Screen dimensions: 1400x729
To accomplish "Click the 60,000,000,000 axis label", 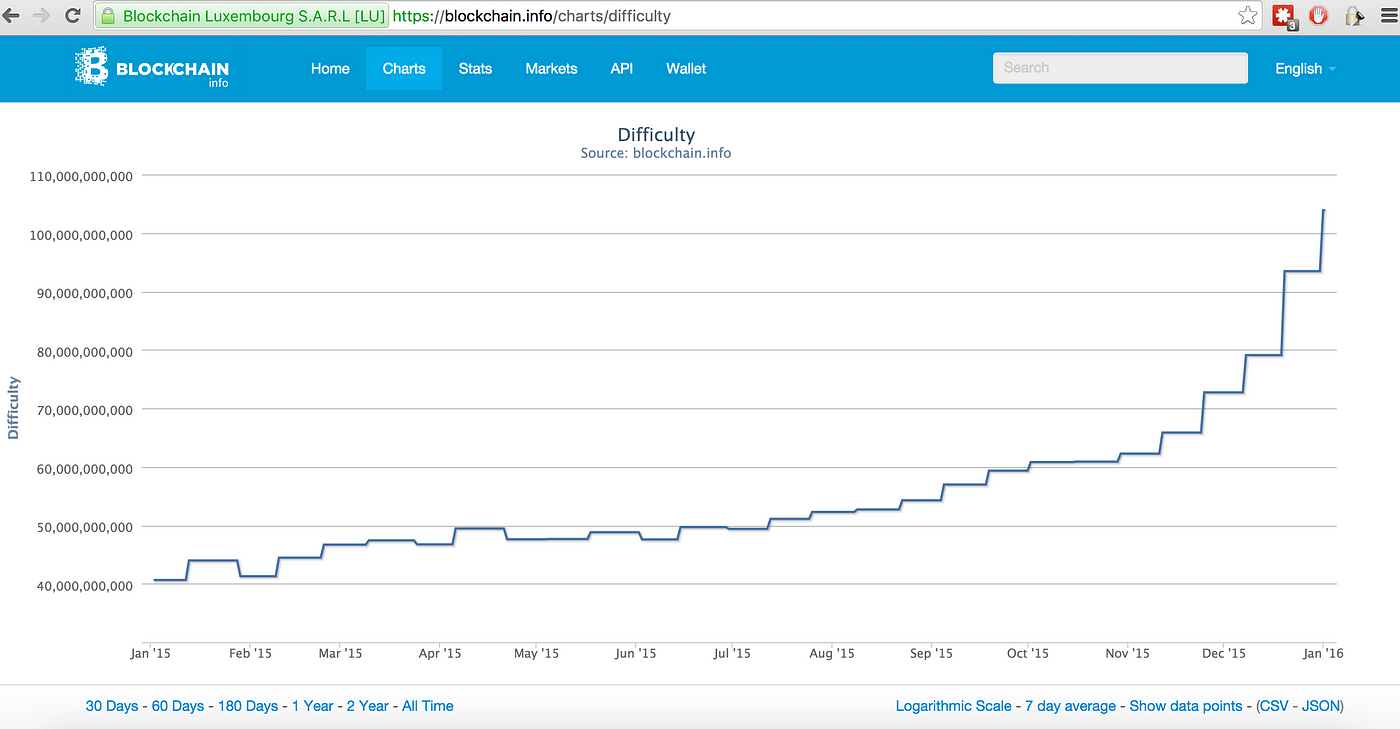I will click(85, 469).
